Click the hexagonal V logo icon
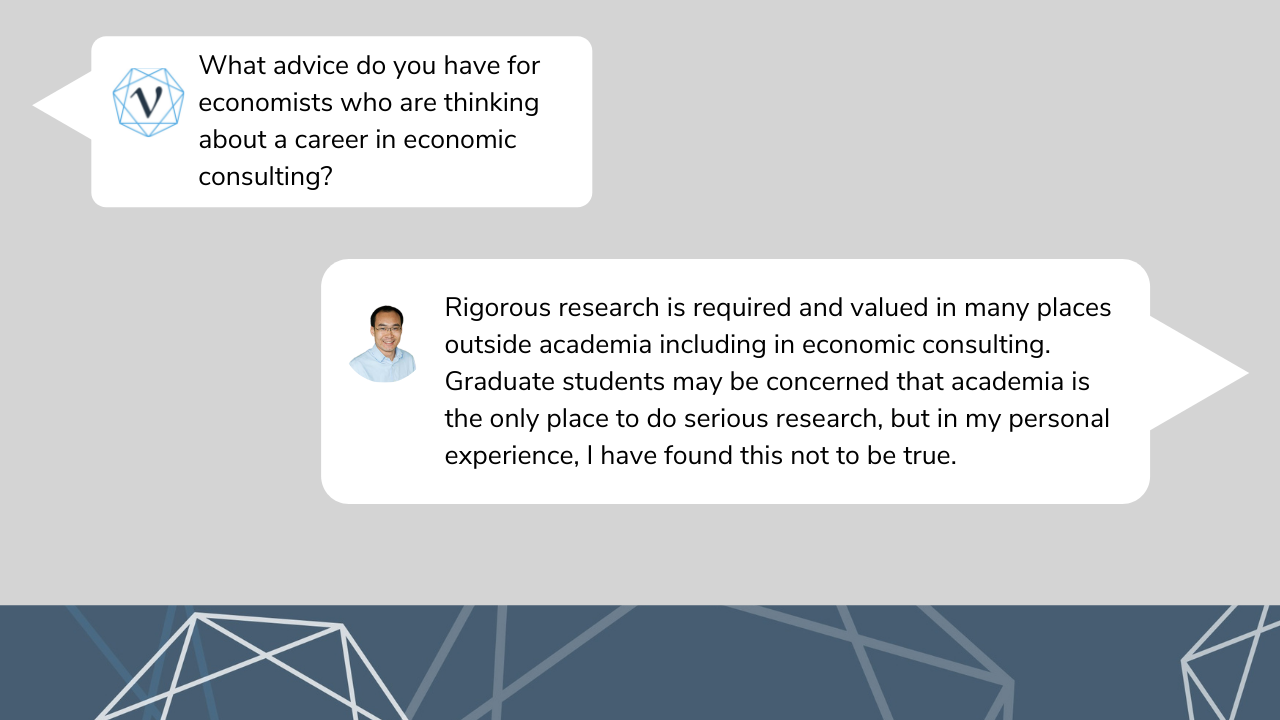Image resolution: width=1280 pixels, height=720 pixels. click(x=148, y=102)
